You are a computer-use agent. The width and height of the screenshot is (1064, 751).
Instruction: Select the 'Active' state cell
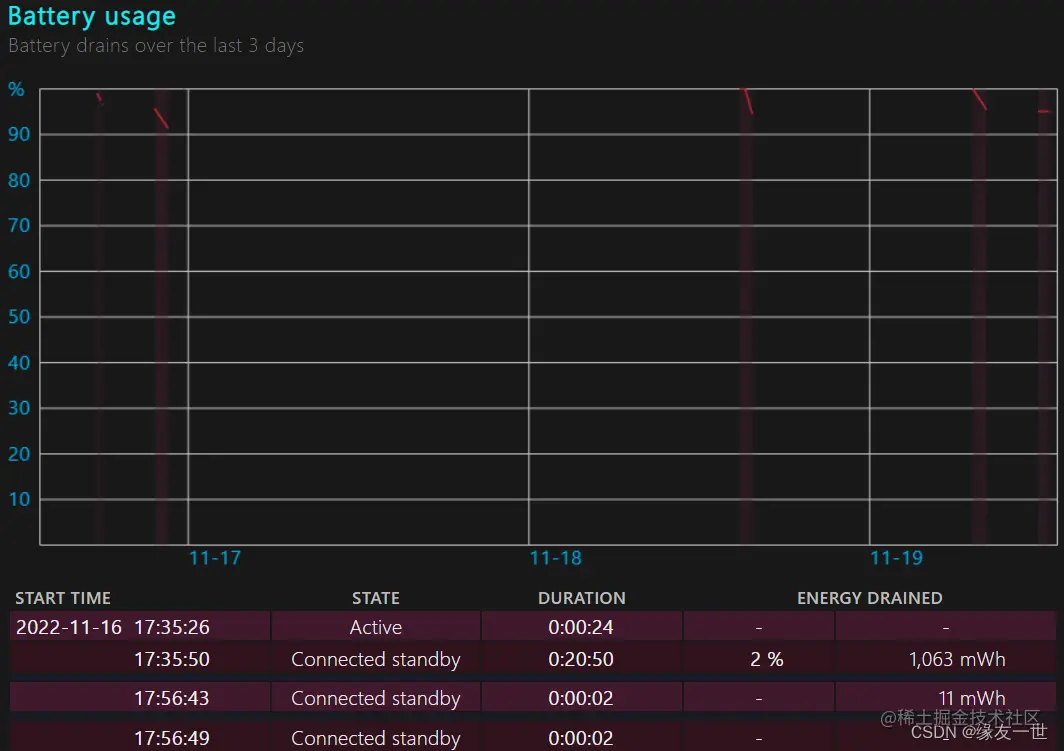pos(376,626)
